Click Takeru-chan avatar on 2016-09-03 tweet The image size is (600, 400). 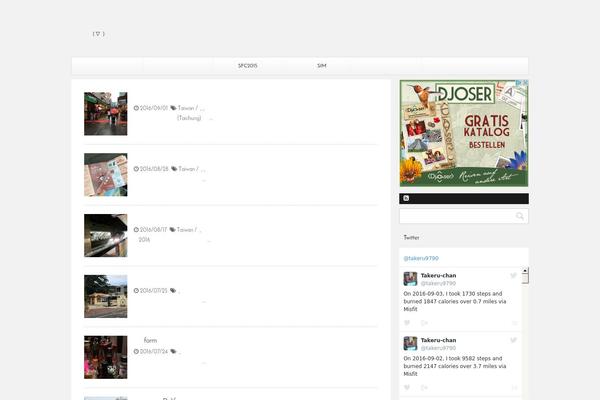click(410, 279)
